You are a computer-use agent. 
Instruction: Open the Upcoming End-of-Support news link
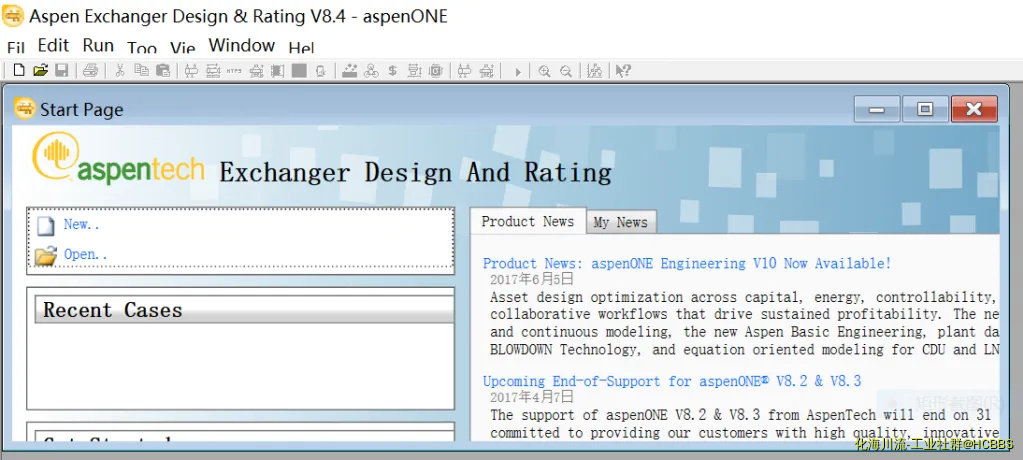671,381
